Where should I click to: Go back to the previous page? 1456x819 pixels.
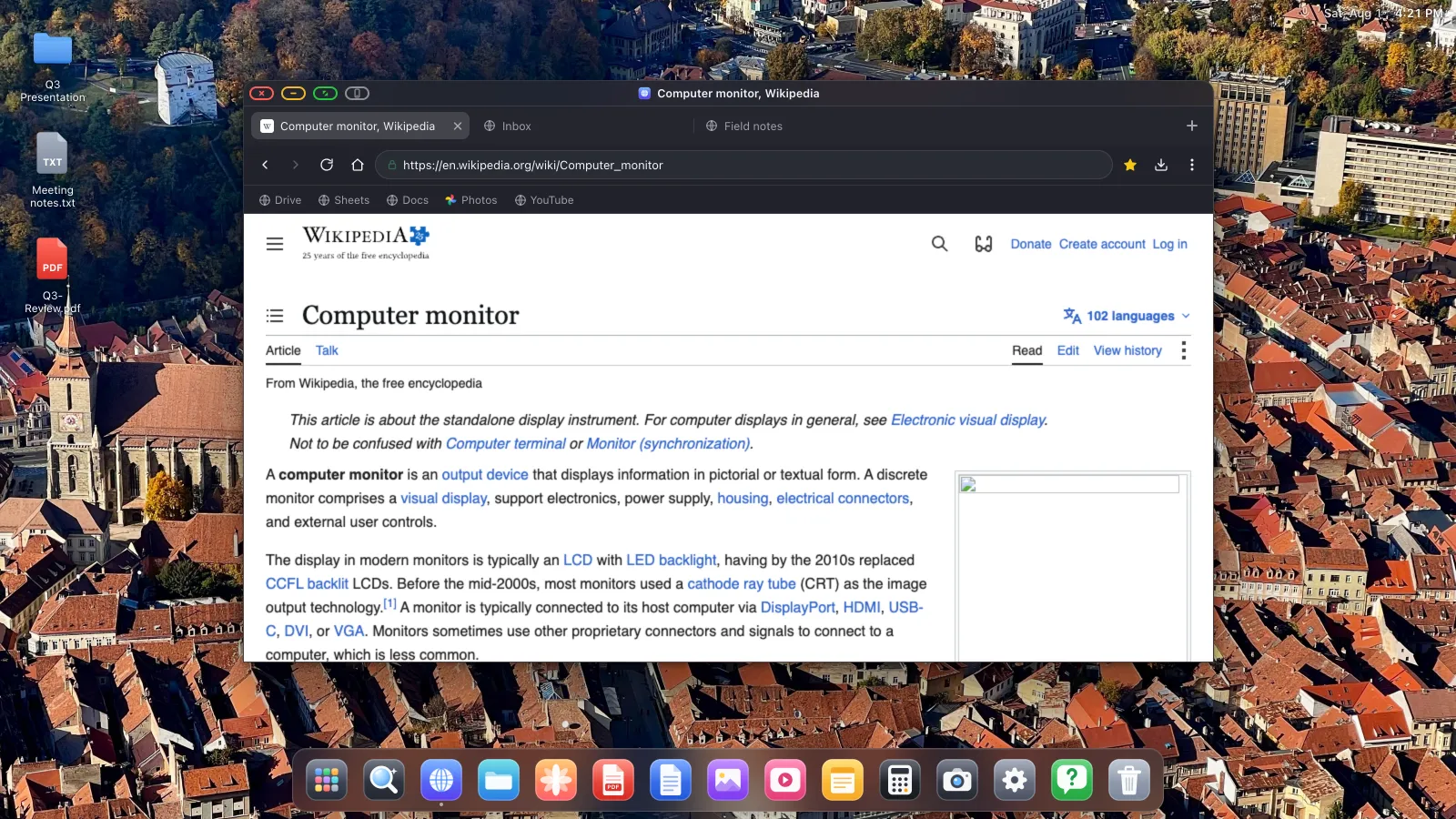265,165
